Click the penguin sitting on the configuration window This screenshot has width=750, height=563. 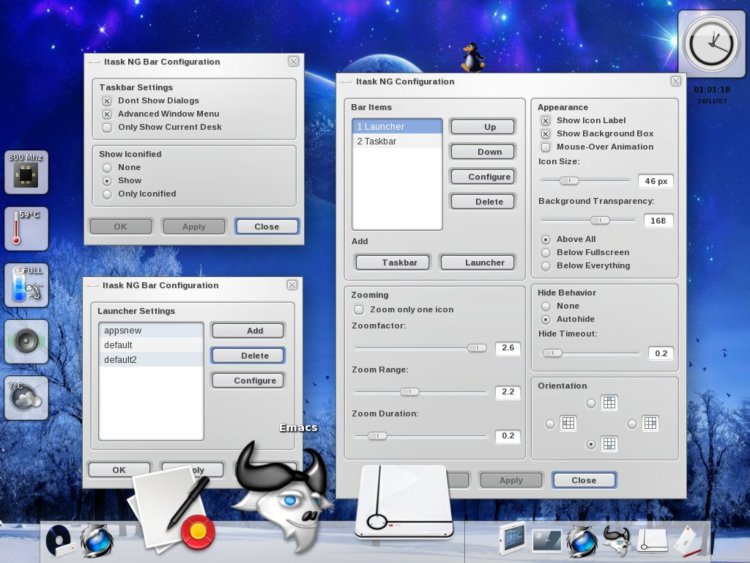pyautogui.click(x=473, y=57)
